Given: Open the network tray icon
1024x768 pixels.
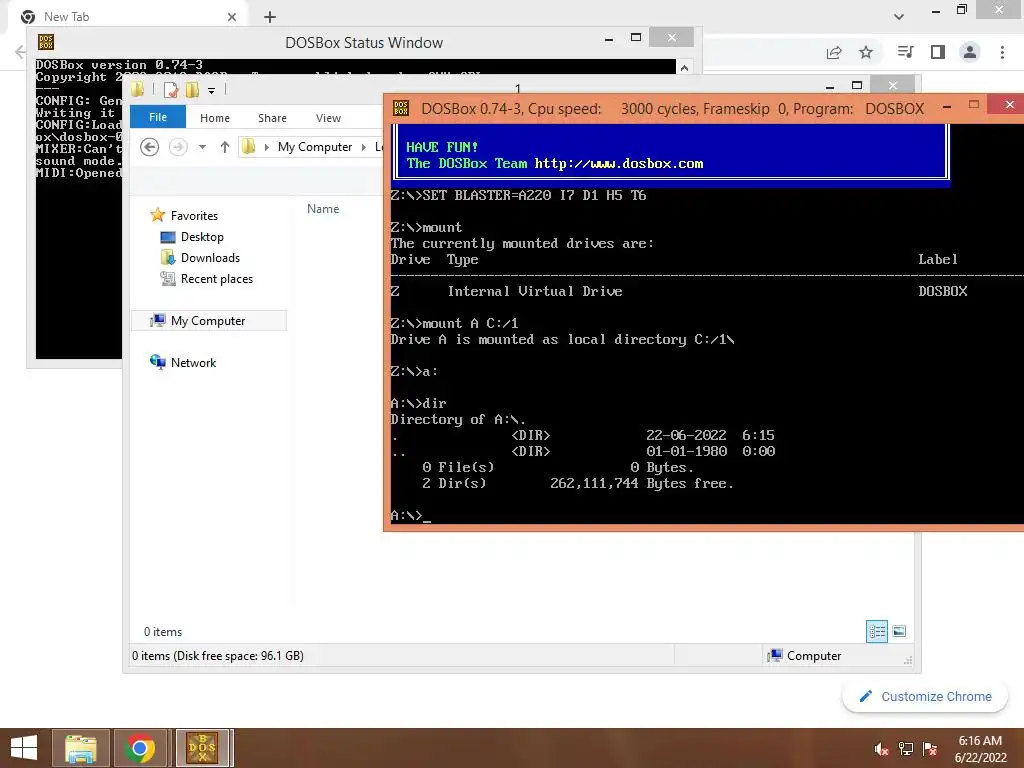Looking at the screenshot, I should (x=905, y=749).
